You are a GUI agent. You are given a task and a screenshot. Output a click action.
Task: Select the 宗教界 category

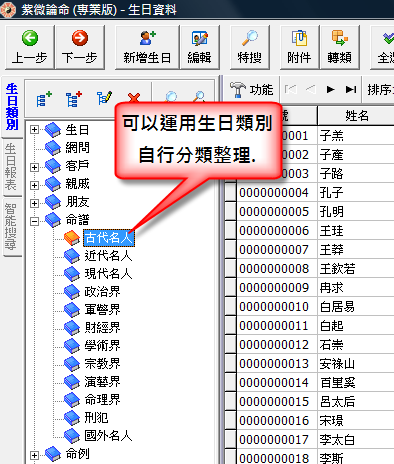(x=102, y=364)
